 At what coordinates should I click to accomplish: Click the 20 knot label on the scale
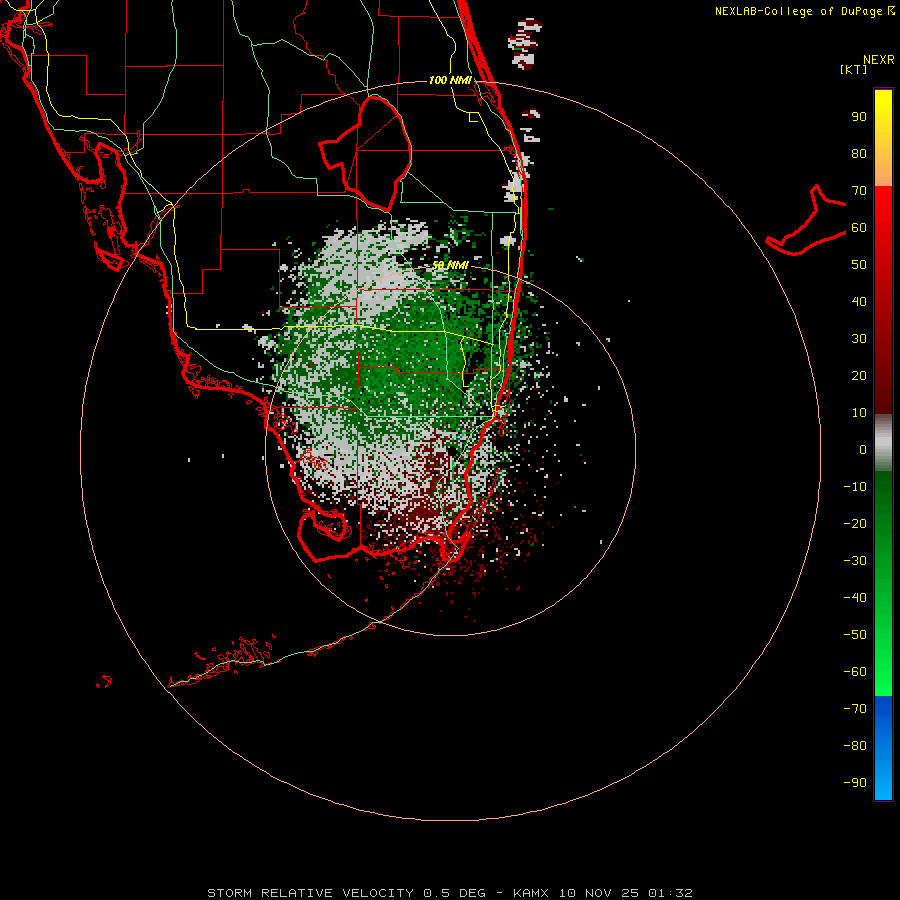[859, 375]
